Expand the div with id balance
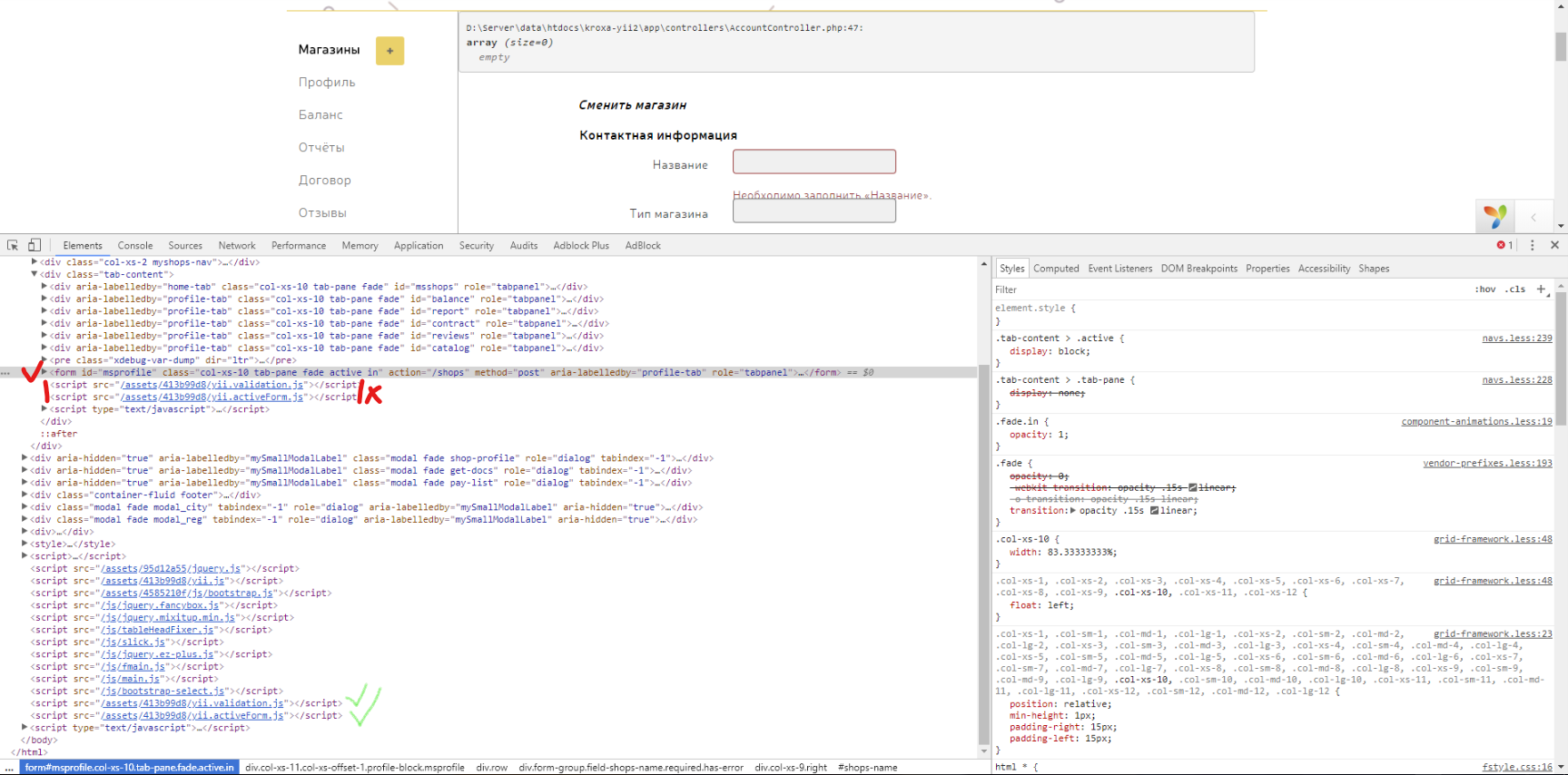This screenshot has height=775, width=1568. tap(44, 299)
